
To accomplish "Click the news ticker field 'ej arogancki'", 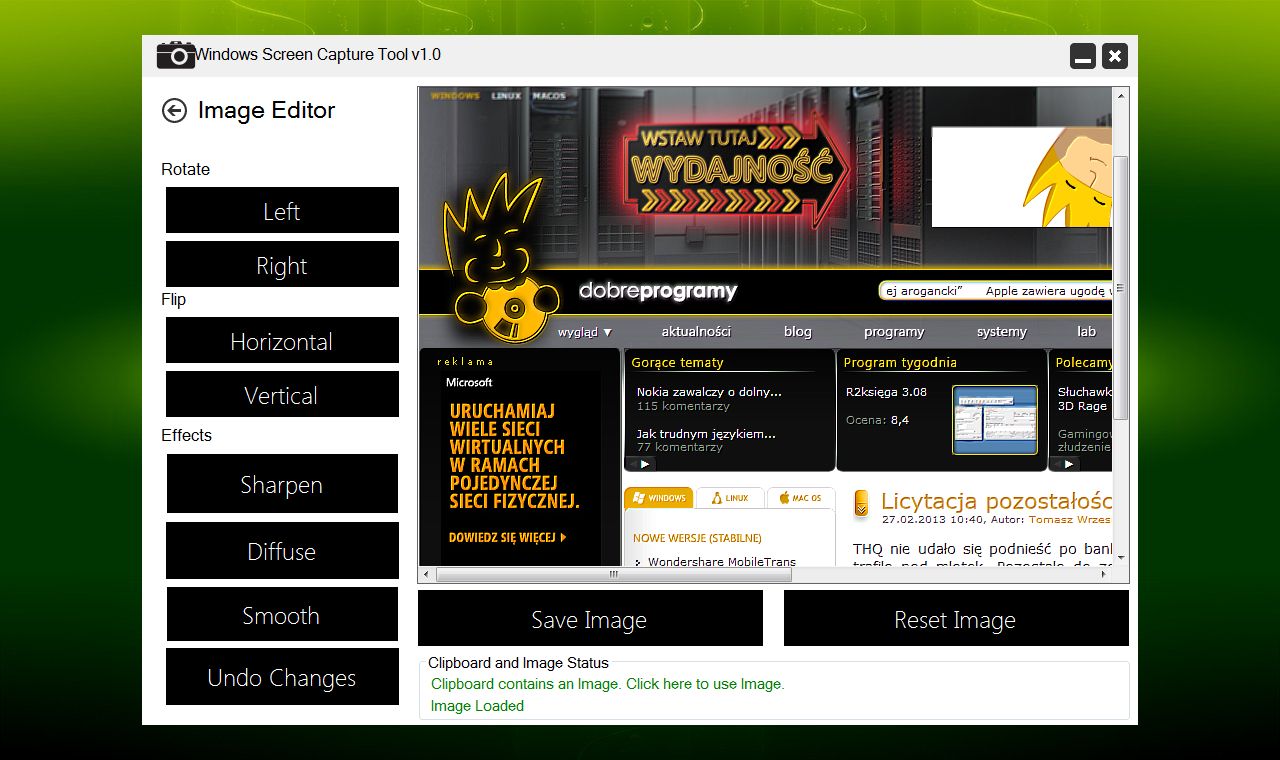I will [995, 291].
